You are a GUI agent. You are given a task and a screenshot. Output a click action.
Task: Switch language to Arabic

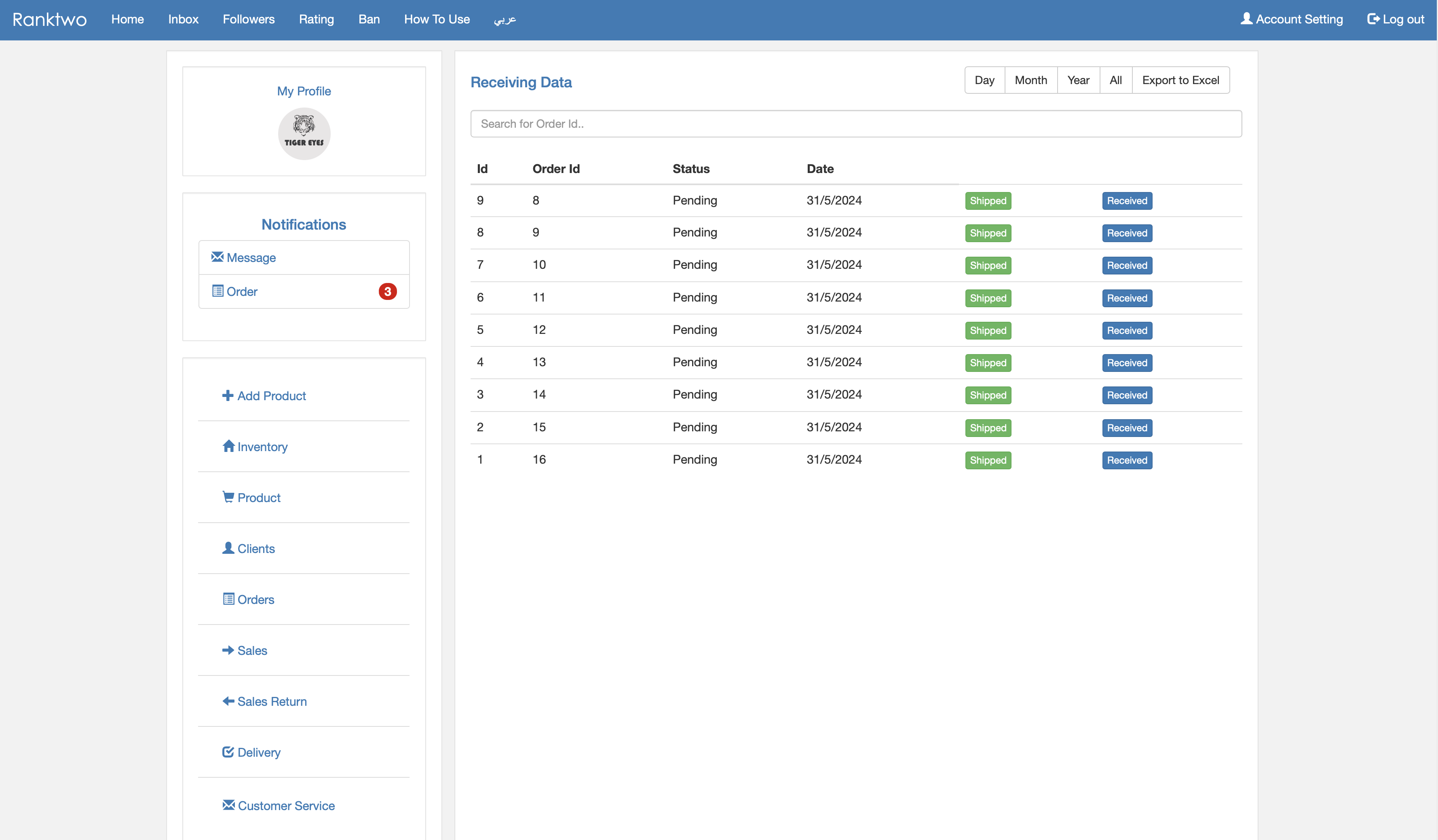505,19
